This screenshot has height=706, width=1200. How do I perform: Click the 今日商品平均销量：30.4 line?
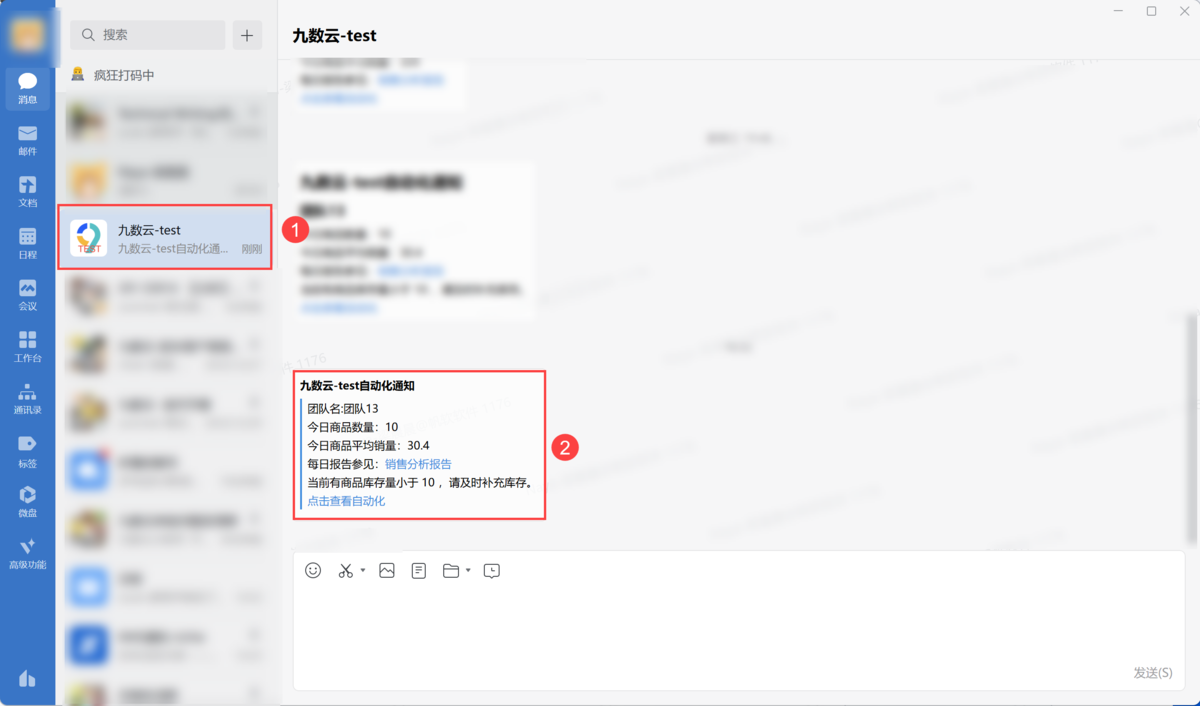click(368, 446)
